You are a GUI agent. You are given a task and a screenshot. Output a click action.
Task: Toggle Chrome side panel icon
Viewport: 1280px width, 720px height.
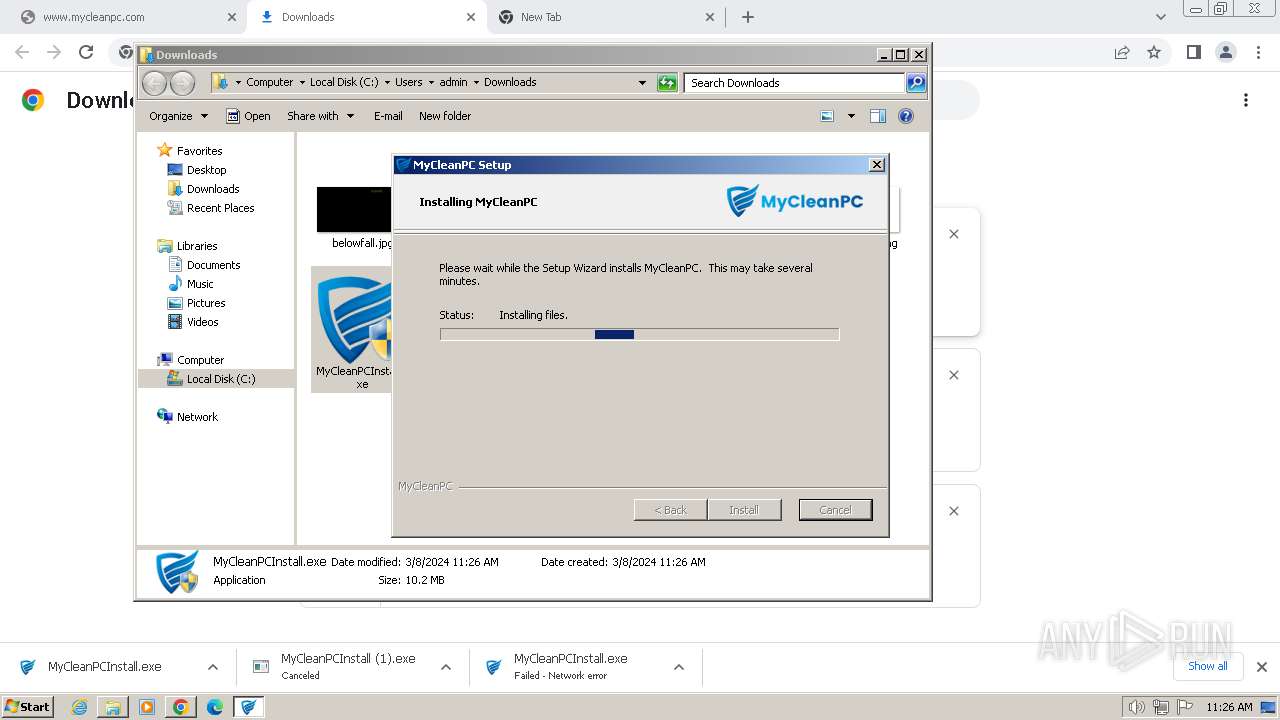click(1193, 52)
